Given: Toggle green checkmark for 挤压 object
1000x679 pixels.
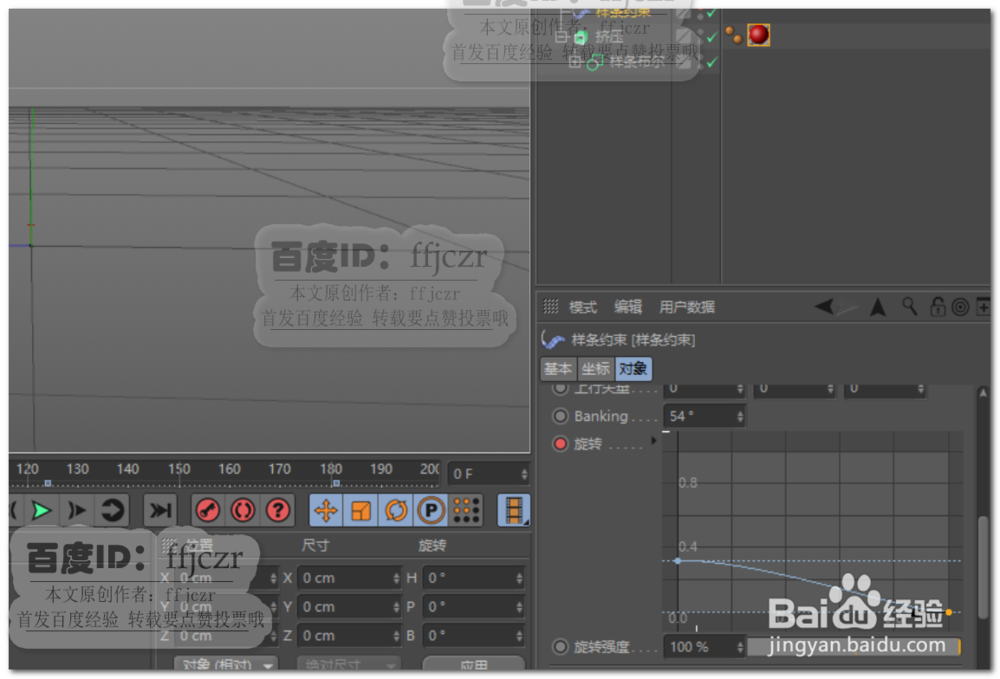Looking at the screenshot, I should (711, 37).
